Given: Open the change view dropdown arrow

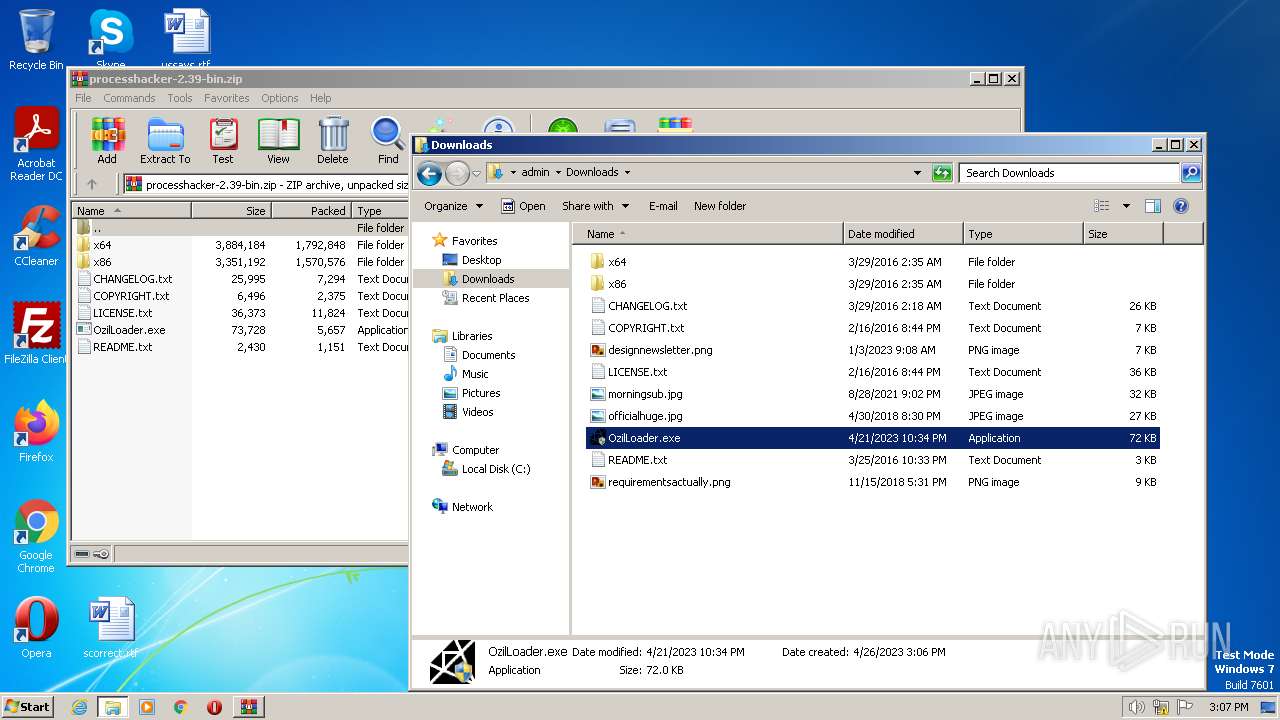Looking at the screenshot, I should click(x=1125, y=206).
